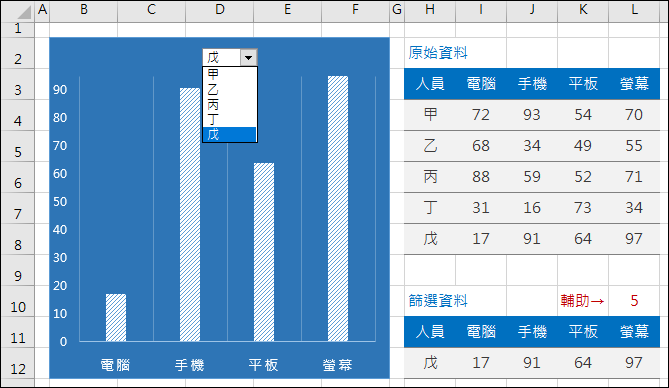Click the 篩選資料 title cell
The image size is (669, 388).
[x=438, y=300]
